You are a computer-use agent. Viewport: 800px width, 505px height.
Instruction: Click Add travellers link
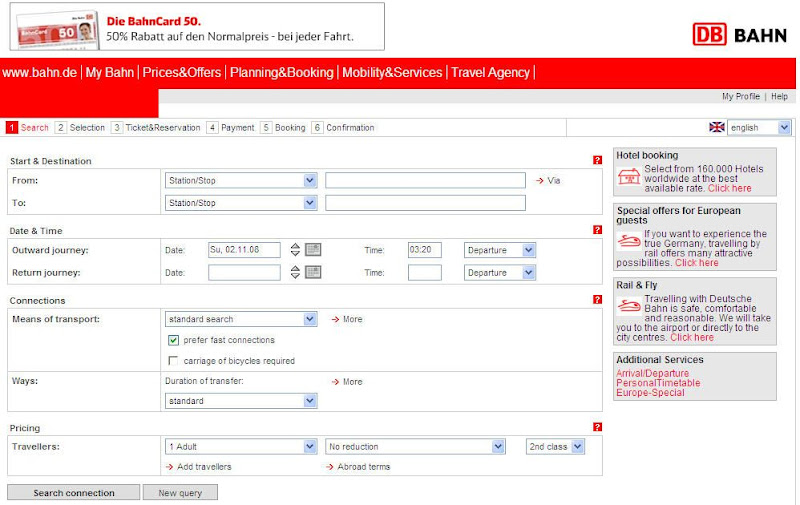tap(198, 466)
